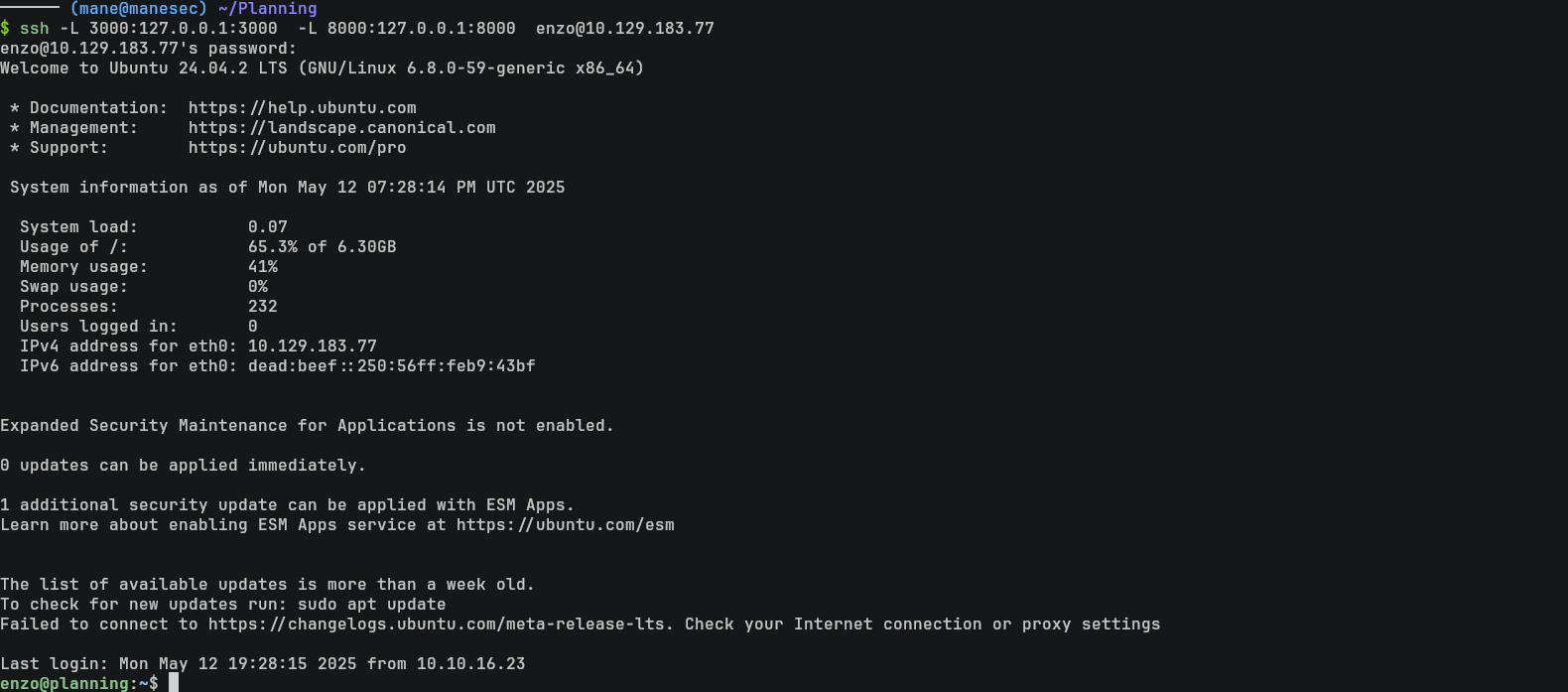Click the Welcome to Ubuntu 24.04.2 LTS line
This screenshot has height=692, width=1568.
click(323, 69)
